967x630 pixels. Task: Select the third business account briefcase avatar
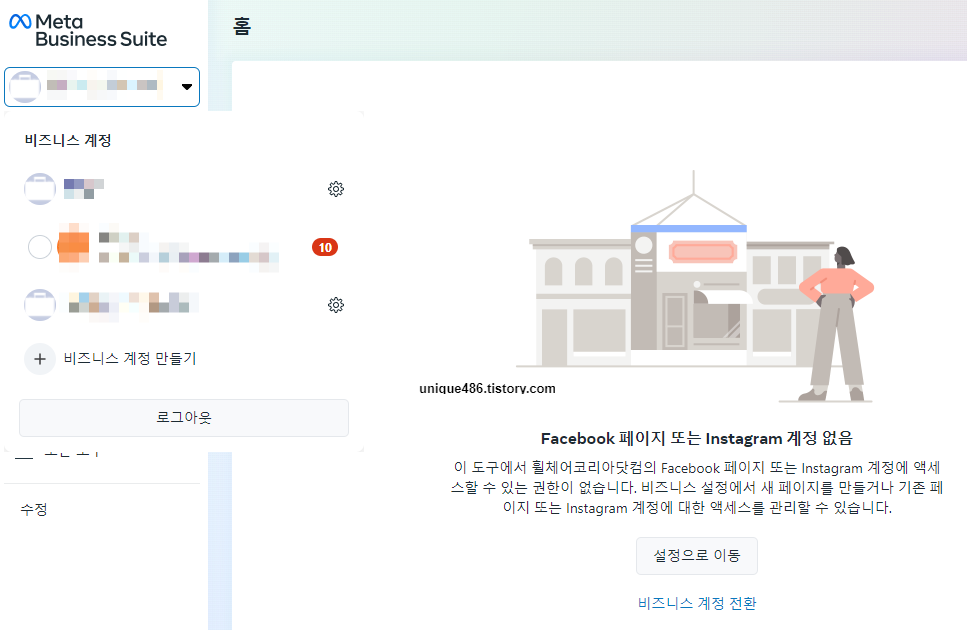40,305
